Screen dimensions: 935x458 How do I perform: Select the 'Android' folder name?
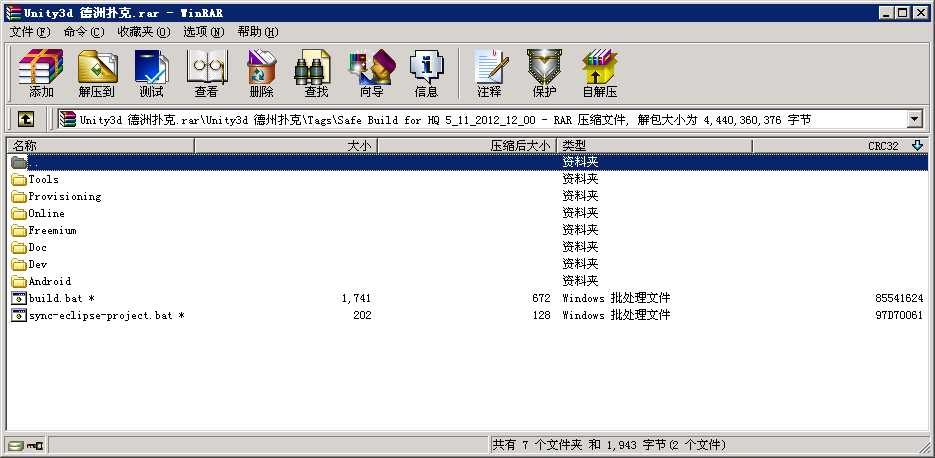pyautogui.click(x=49, y=281)
